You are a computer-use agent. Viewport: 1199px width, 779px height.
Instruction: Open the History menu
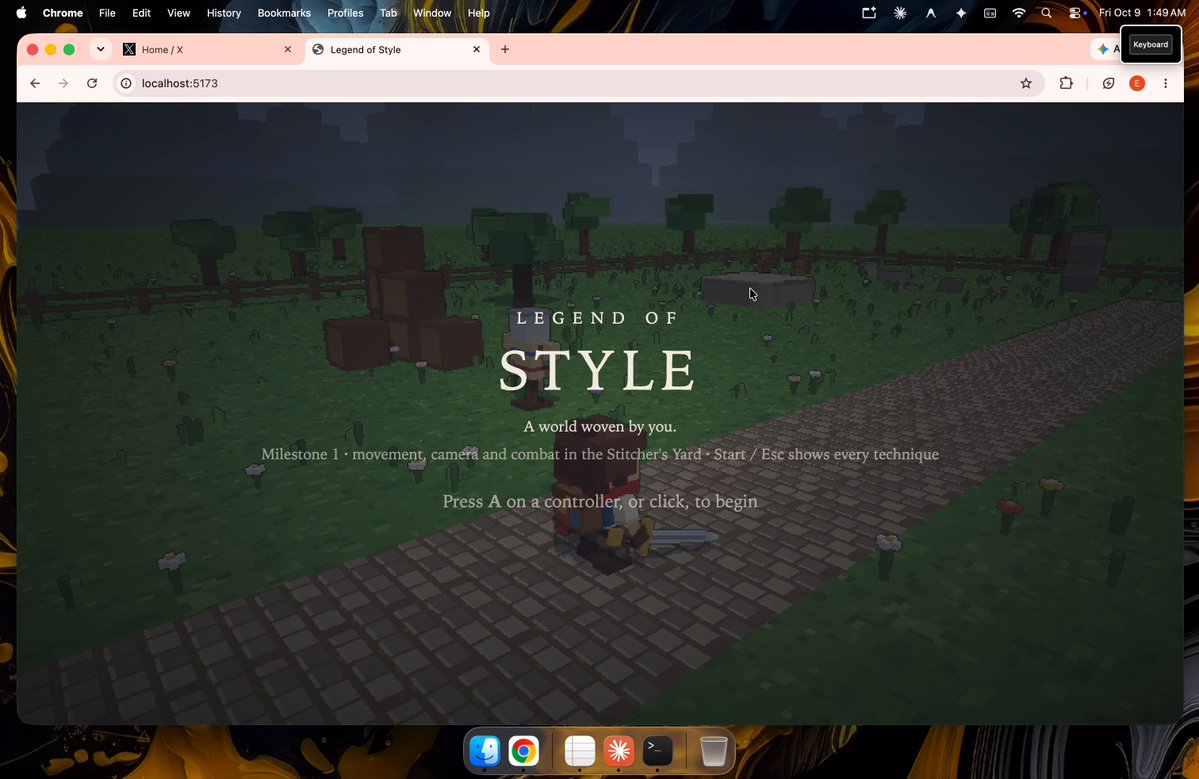pyautogui.click(x=223, y=13)
